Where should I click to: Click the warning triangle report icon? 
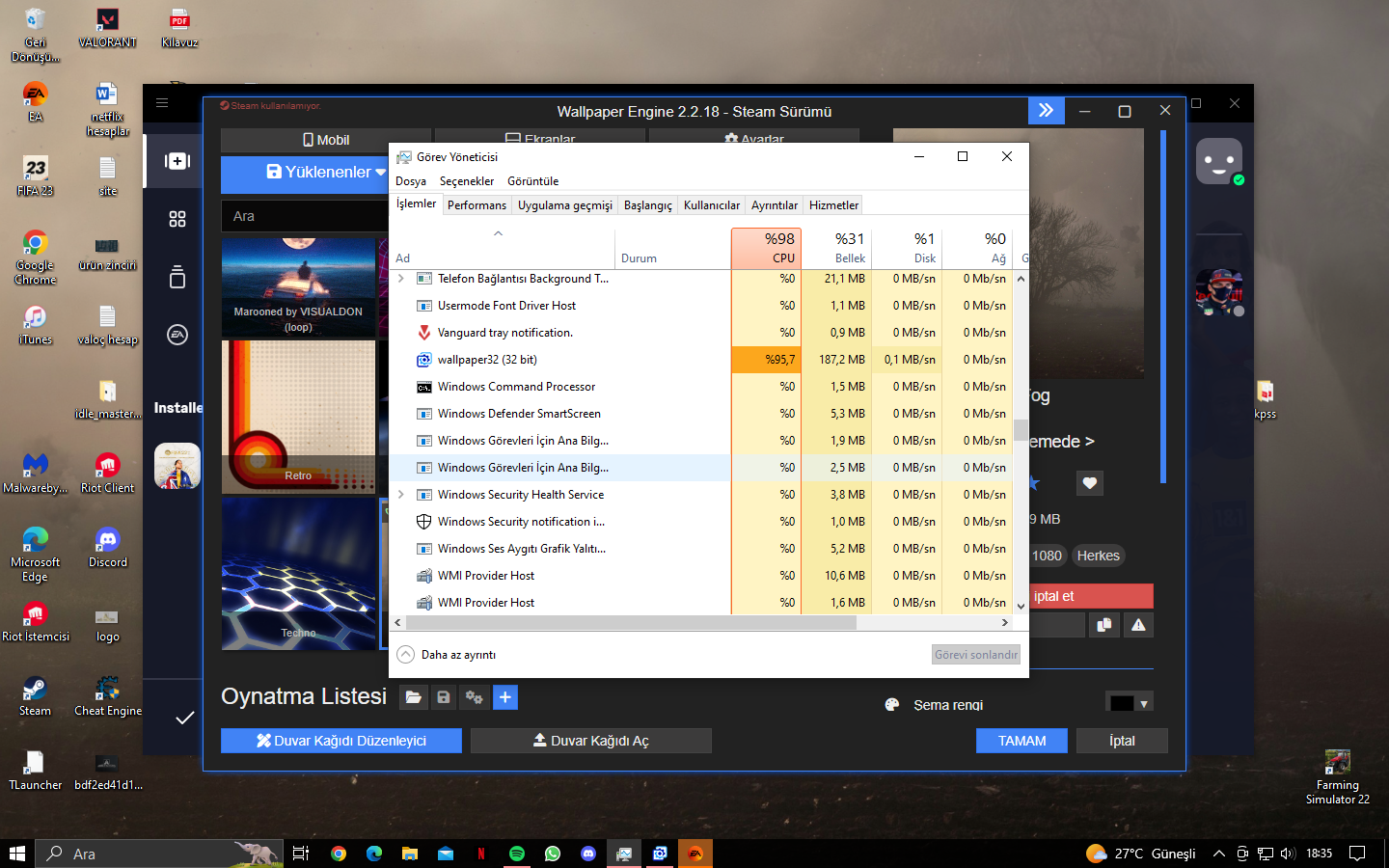(x=1139, y=625)
